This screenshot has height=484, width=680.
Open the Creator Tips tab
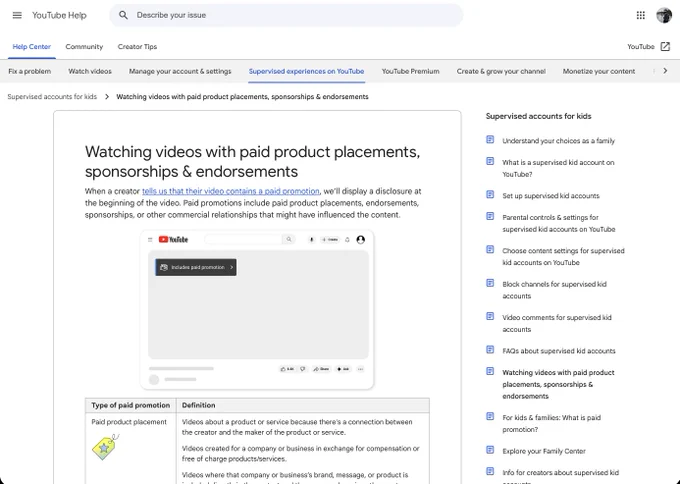137,46
